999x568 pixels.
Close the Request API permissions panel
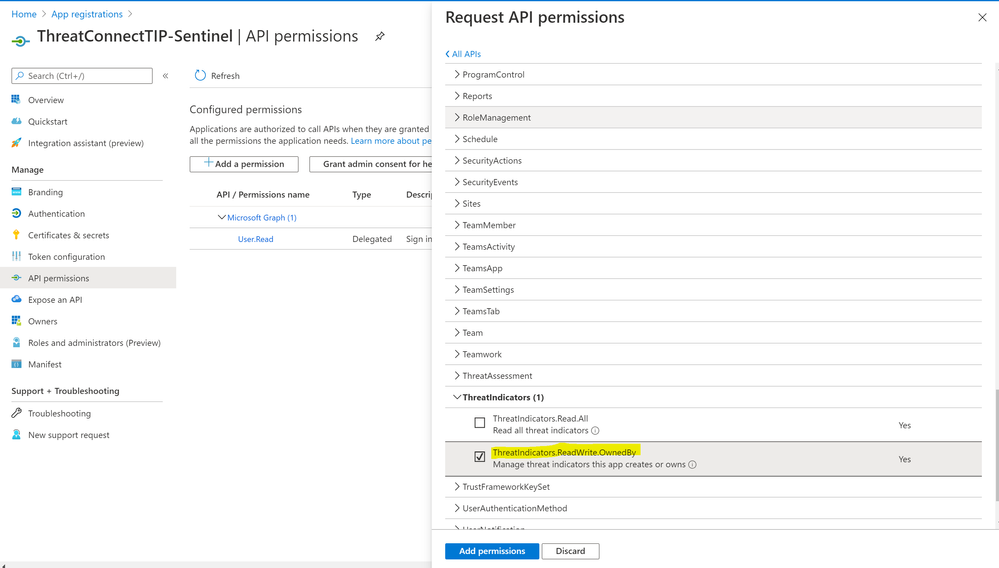982,18
